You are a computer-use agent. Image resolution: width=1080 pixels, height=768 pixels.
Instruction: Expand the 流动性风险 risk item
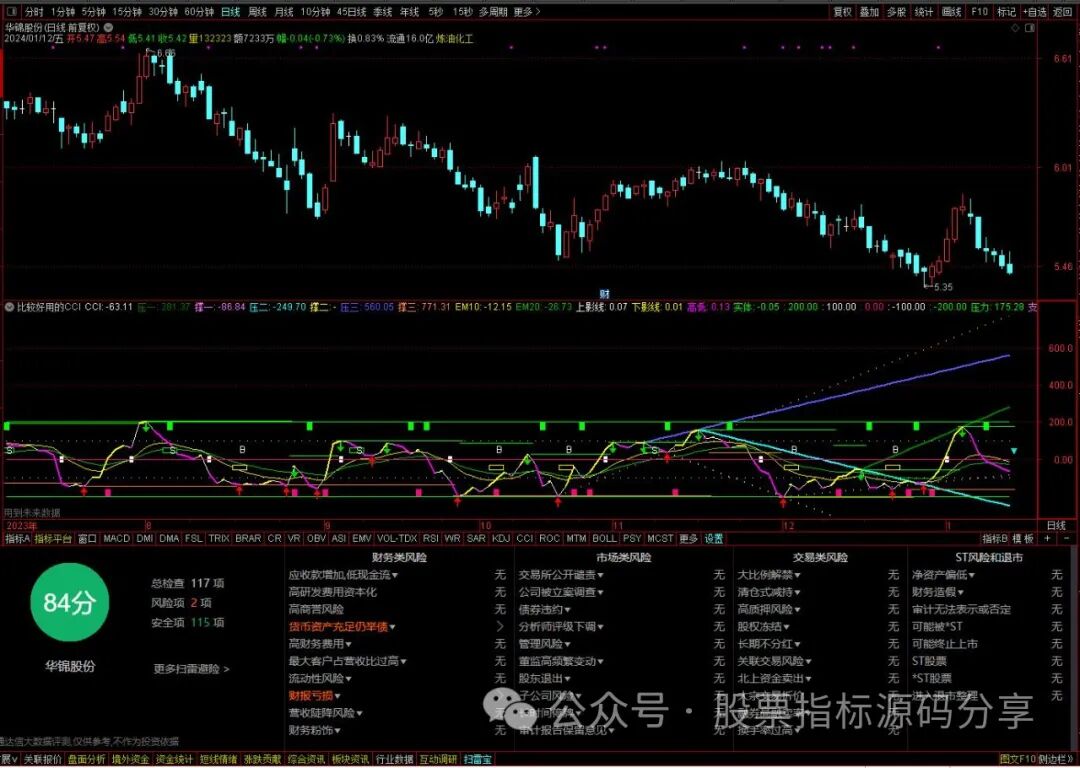(320, 678)
